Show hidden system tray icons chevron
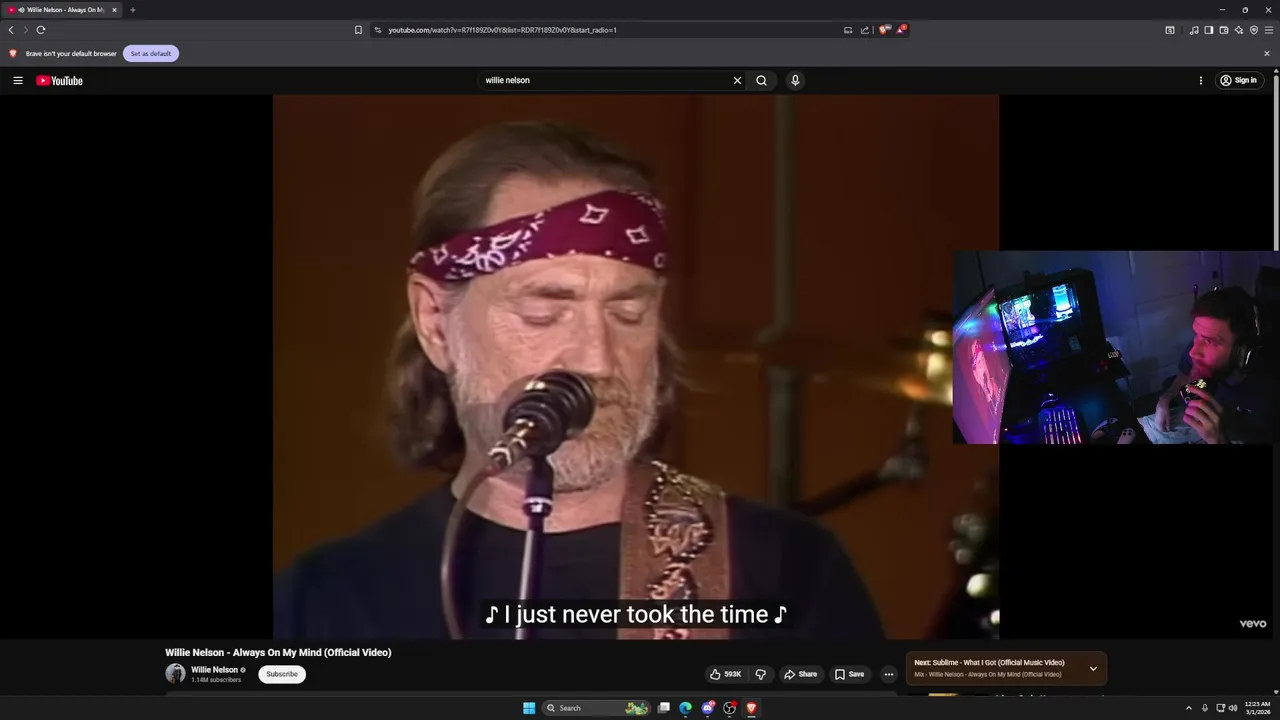Screen dimensions: 1280x720 (x=1190, y=708)
